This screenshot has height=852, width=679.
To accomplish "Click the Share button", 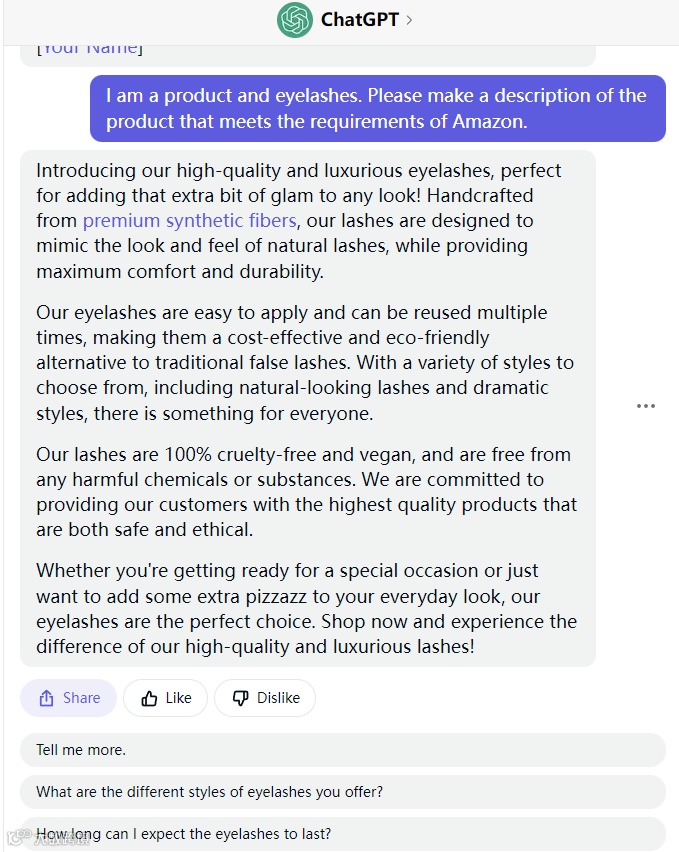I will pos(68,698).
